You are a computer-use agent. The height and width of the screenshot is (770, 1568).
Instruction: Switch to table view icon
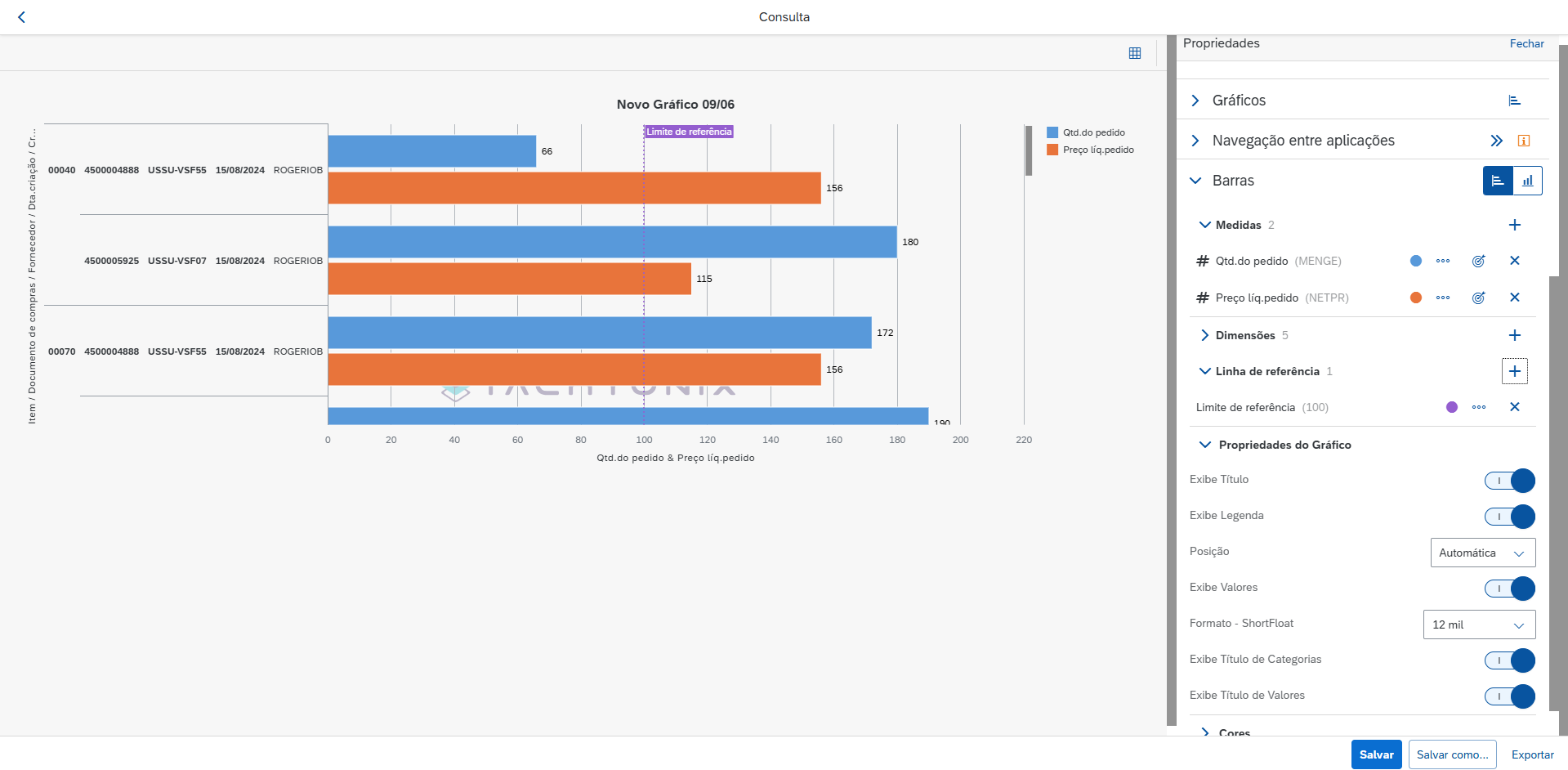coord(1134,53)
